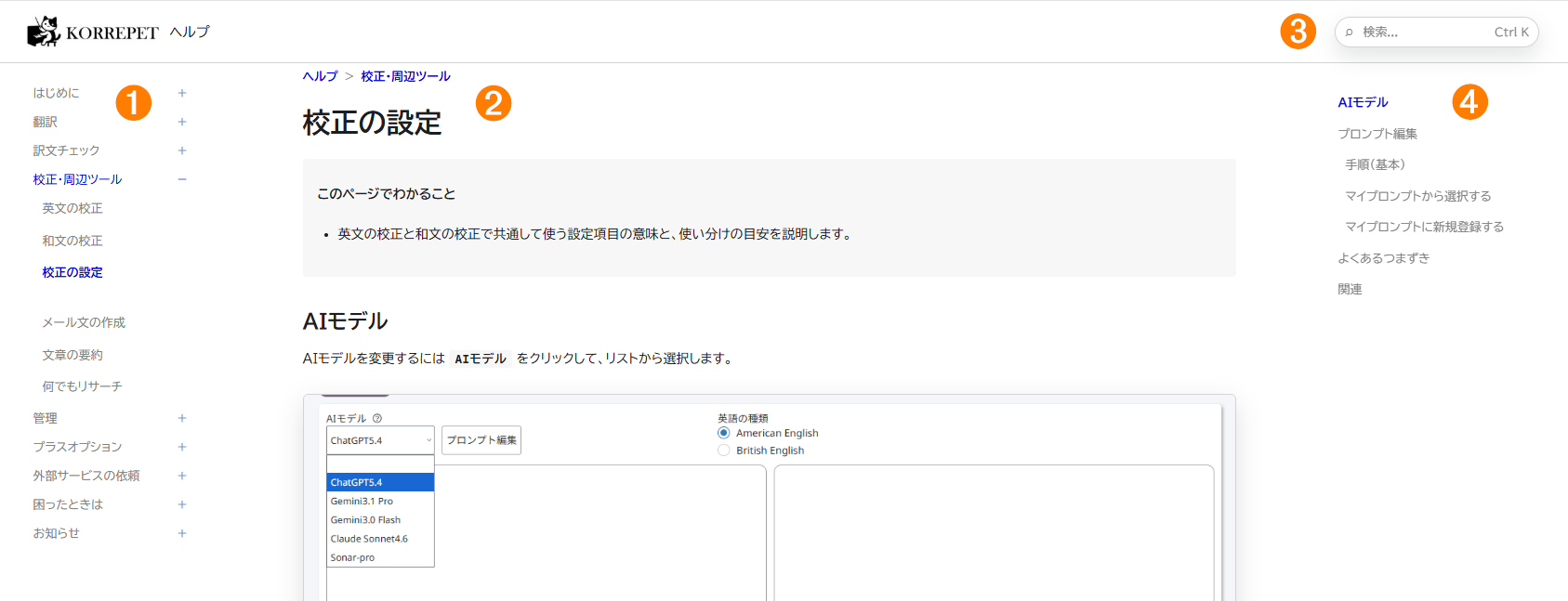The width and height of the screenshot is (1568, 601).
Task: Jump to よくあるつまずき section
Action: click(1384, 258)
